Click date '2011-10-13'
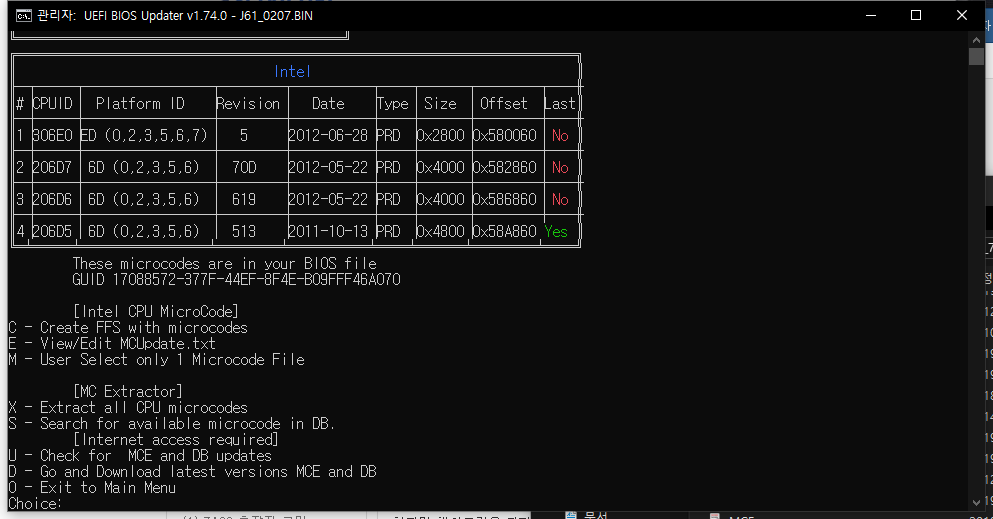993x519 pixels. 328,231
